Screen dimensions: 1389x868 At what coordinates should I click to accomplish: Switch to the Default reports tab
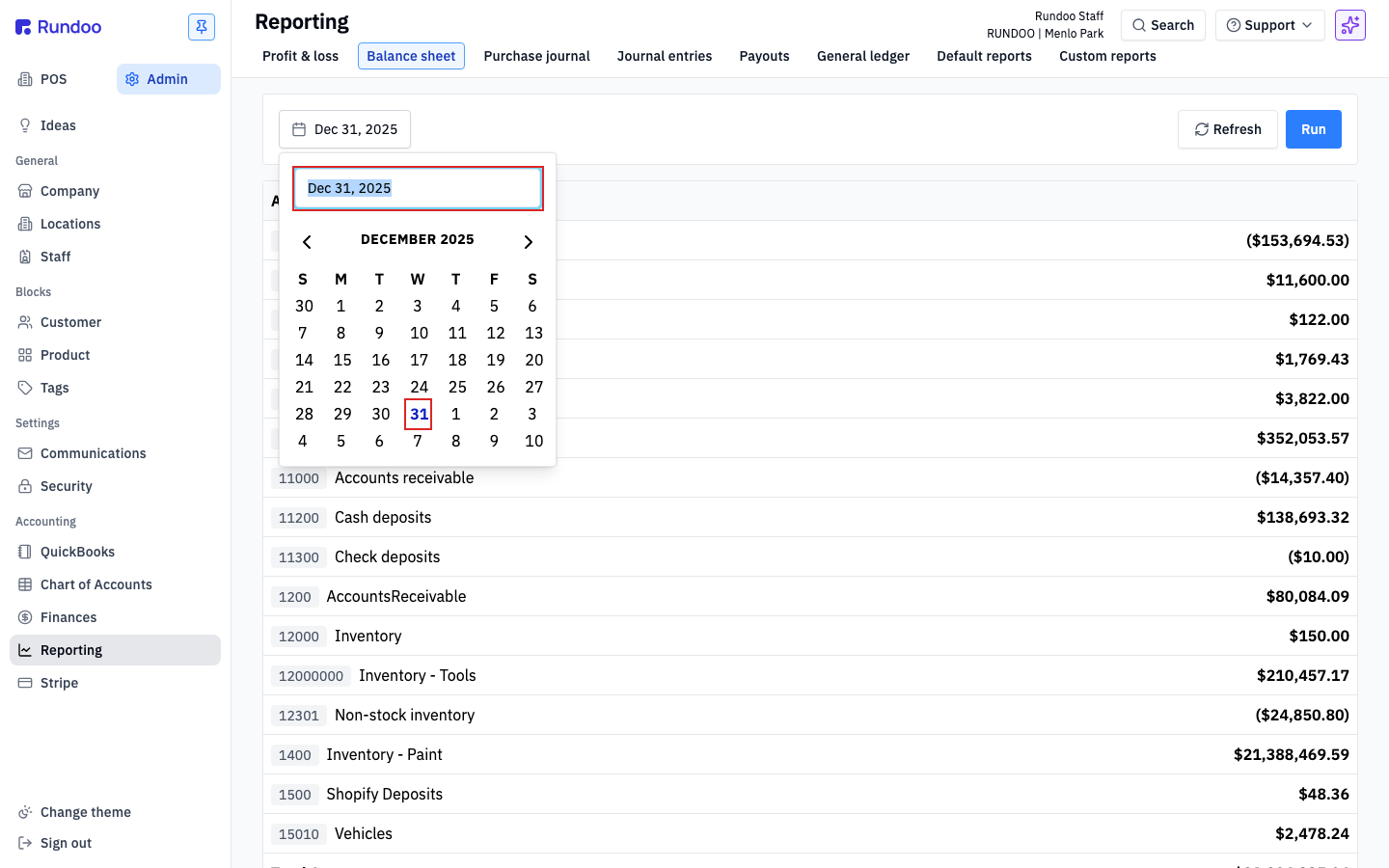tap(984, 56)
